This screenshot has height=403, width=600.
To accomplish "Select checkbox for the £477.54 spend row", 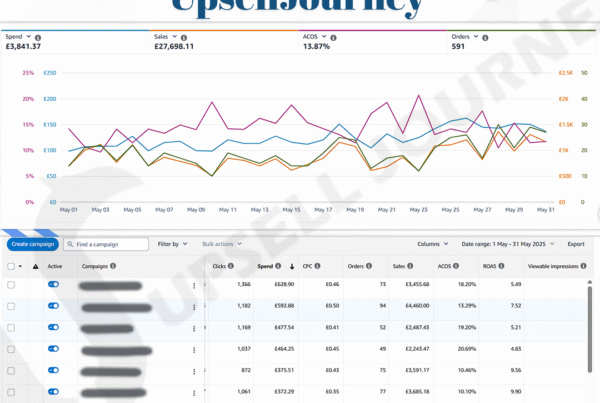I will click(x=11, y=328).
